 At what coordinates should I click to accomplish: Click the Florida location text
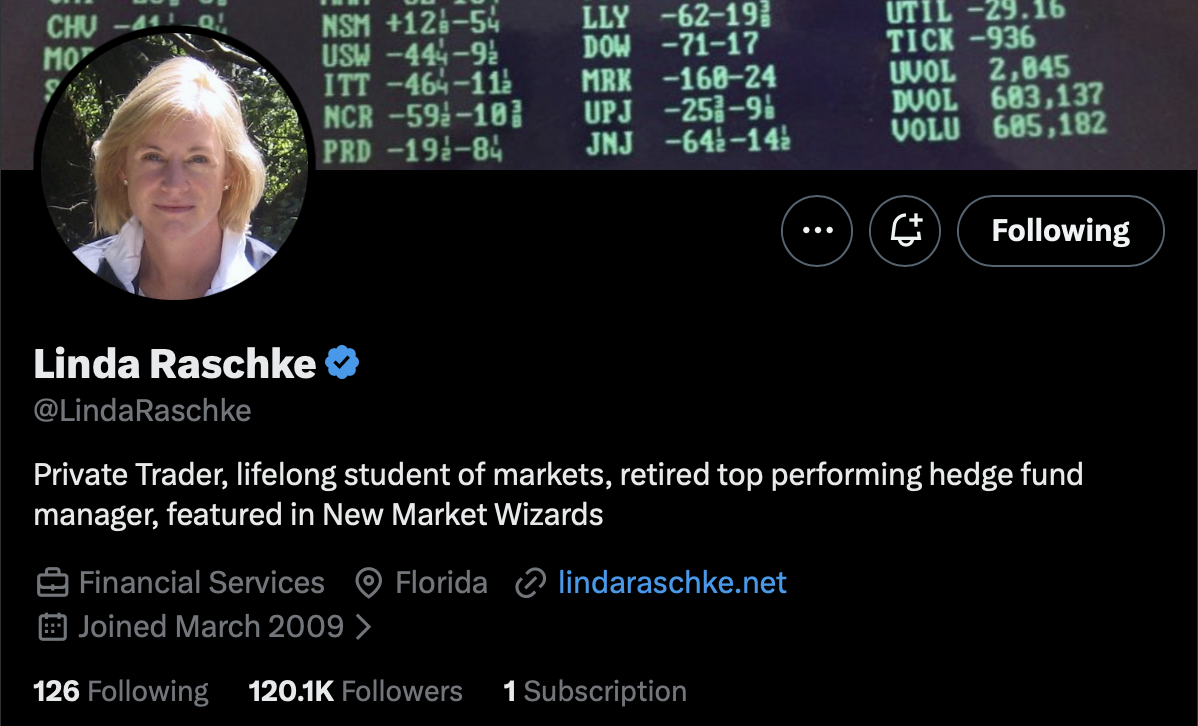tap(441, 583)
